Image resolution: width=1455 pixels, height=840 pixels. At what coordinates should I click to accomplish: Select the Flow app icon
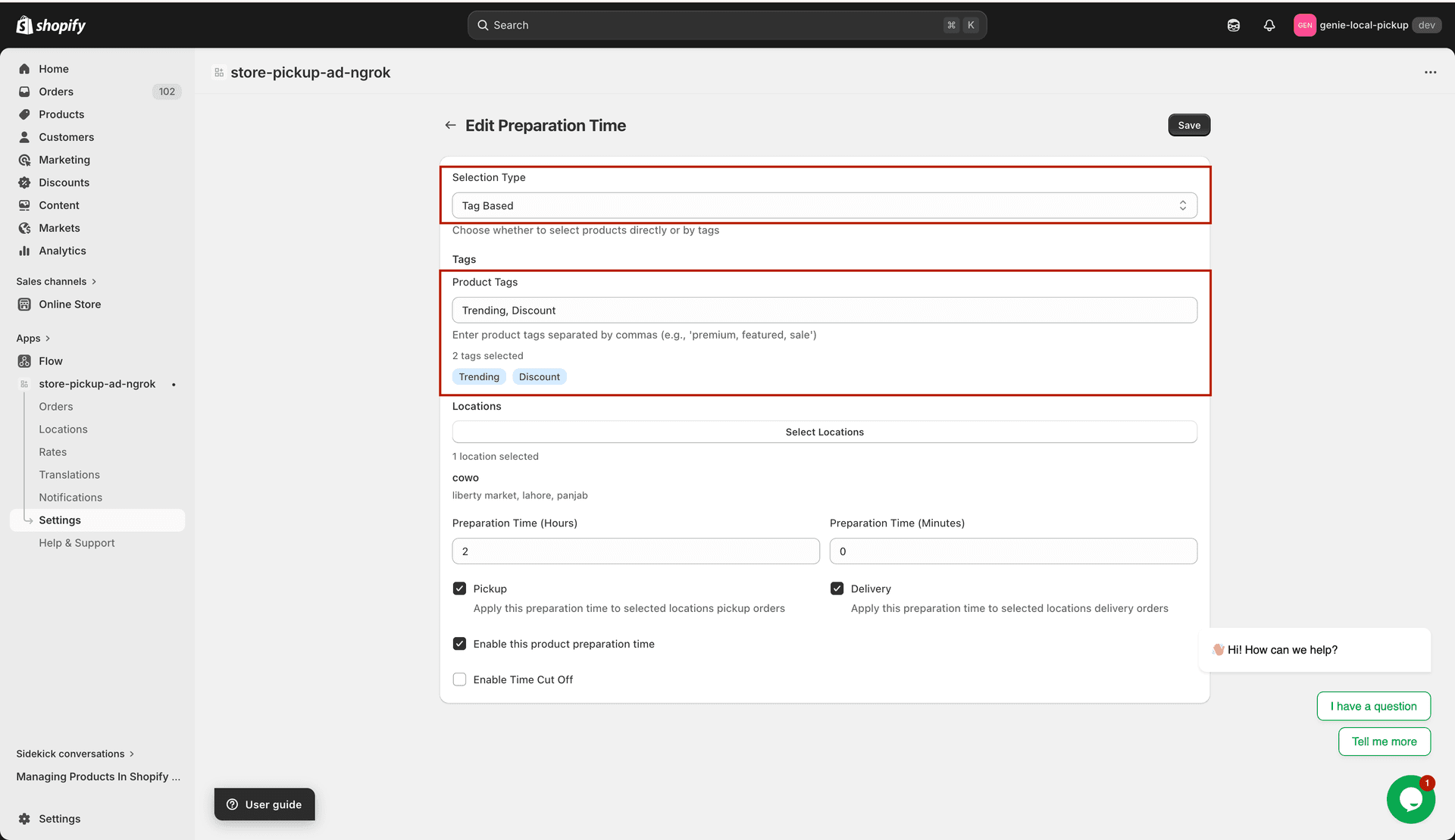pos(23,361)
